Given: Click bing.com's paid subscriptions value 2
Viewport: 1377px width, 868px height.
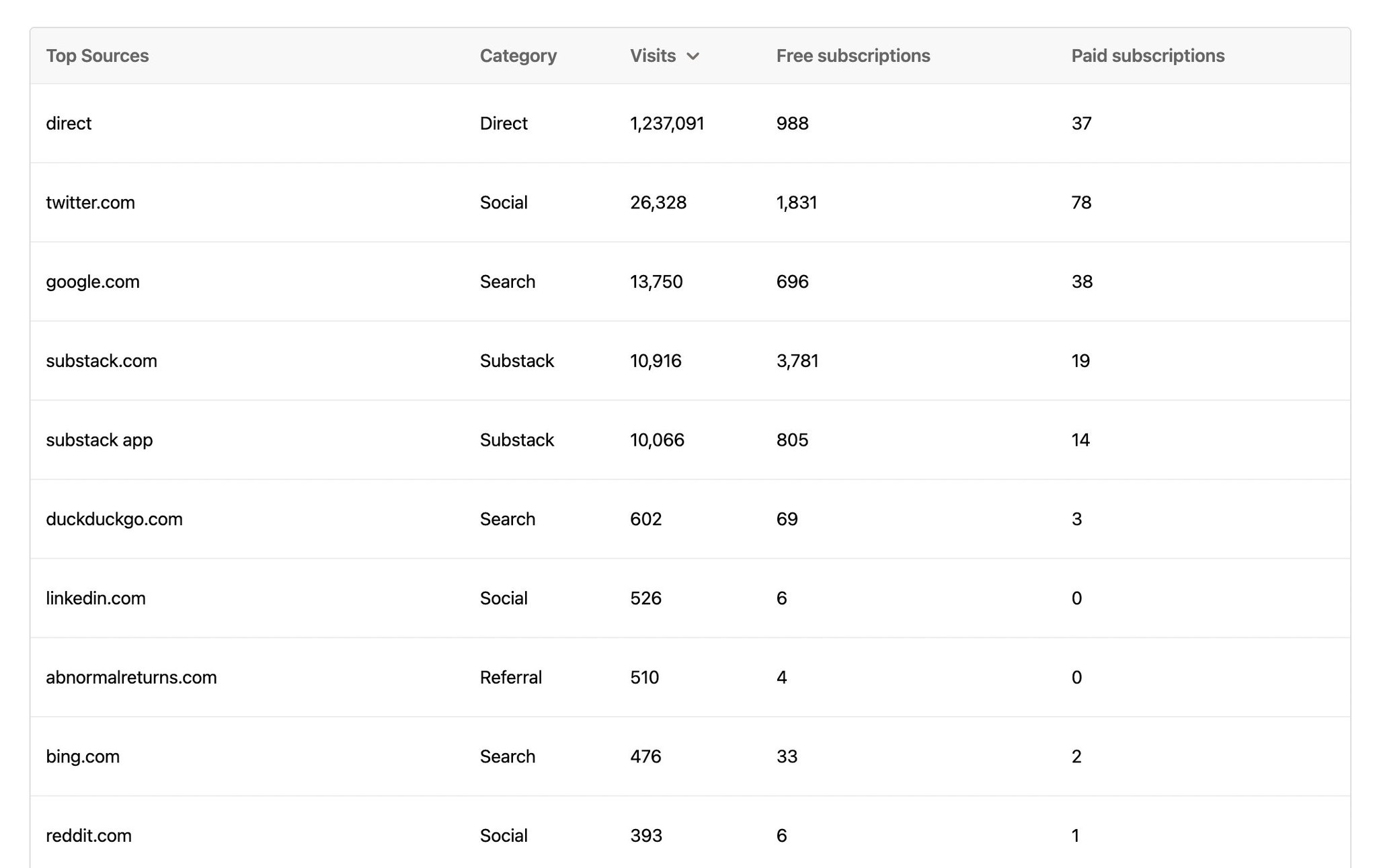Looking at the screenshot, I should pyautogui.click(x=1077, y=757).
